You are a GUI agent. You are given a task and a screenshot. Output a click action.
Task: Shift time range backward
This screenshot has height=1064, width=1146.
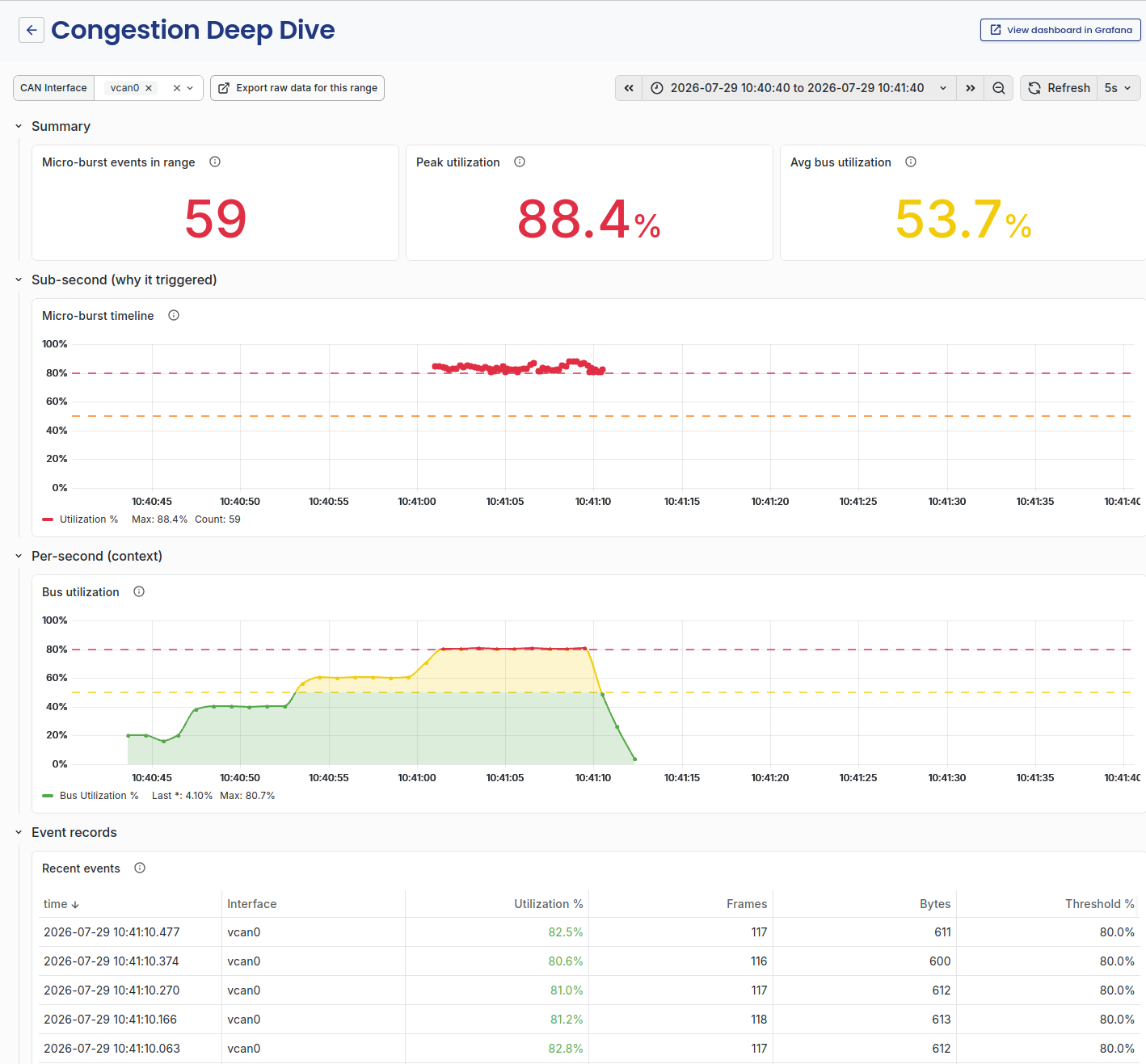[x=629, y=88]
